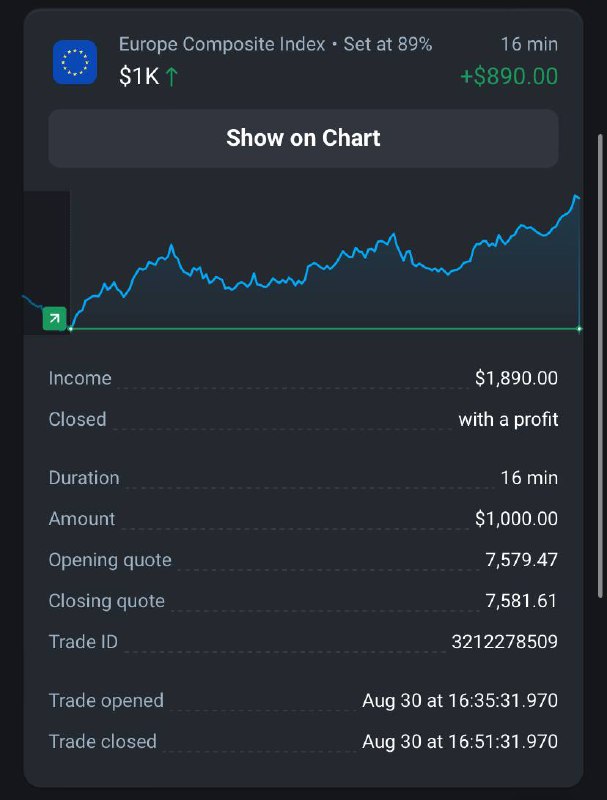This screenshot has height=800, width=607.
Task: Click the green trade entry arrow marker
Action: [x=55, y=319]
